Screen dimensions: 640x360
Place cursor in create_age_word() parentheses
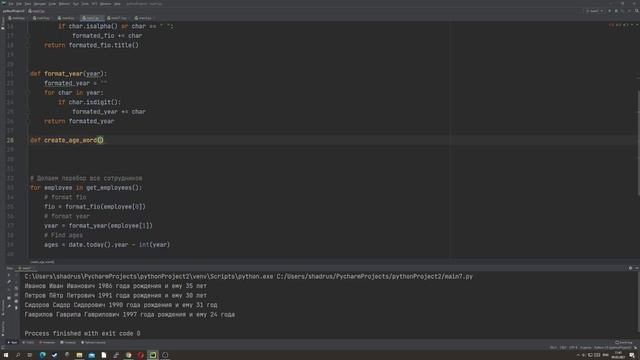tap(100, 140)
